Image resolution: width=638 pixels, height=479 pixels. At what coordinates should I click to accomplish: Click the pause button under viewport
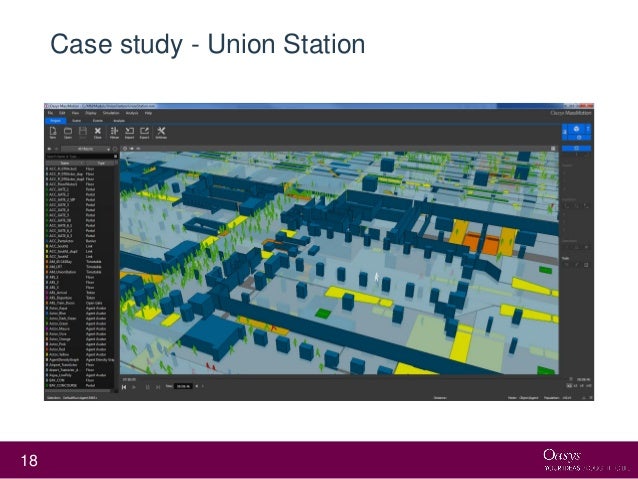pos(148,387)
